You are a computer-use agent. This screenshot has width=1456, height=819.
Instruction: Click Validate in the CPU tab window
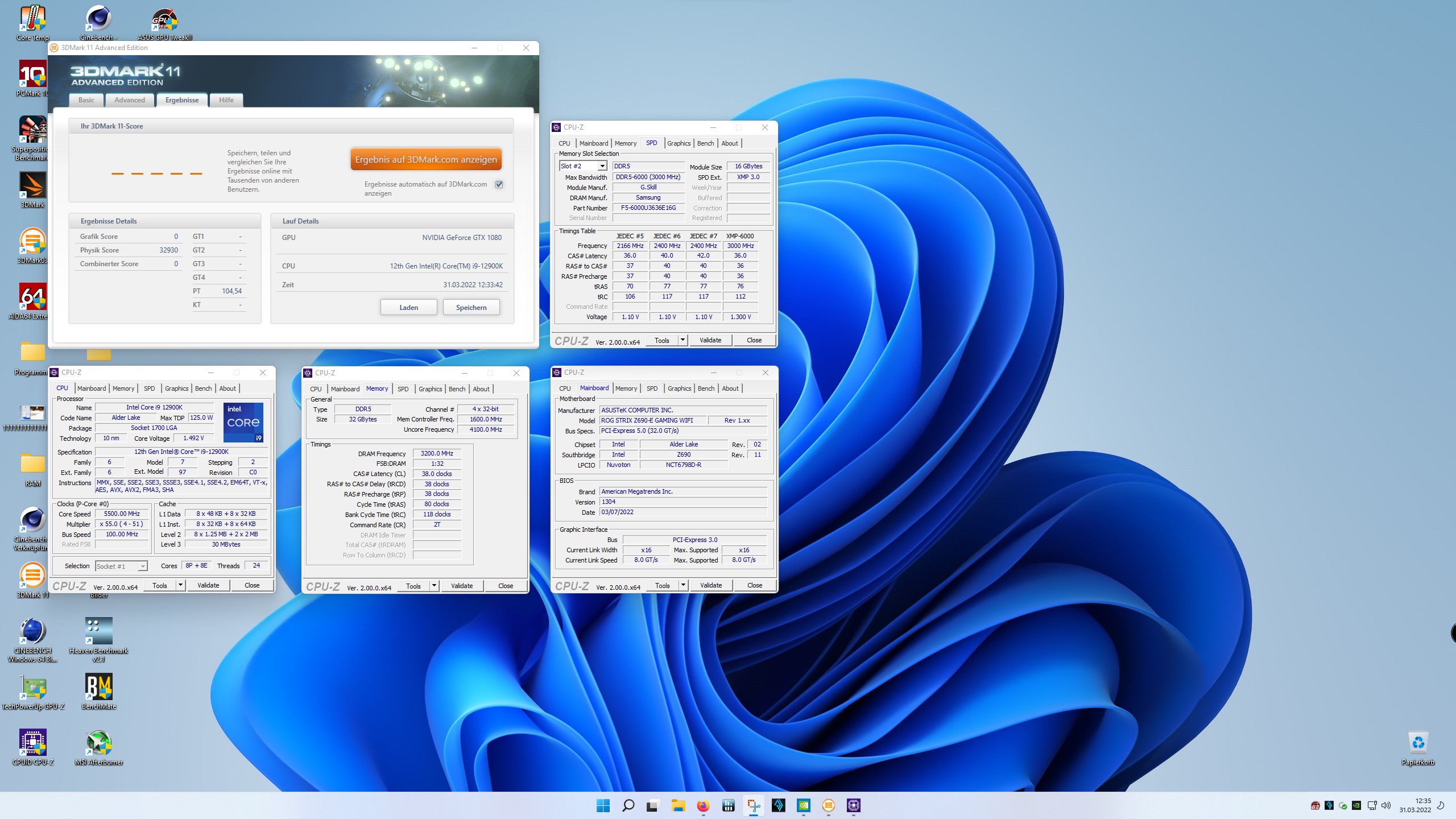point(208,585)
